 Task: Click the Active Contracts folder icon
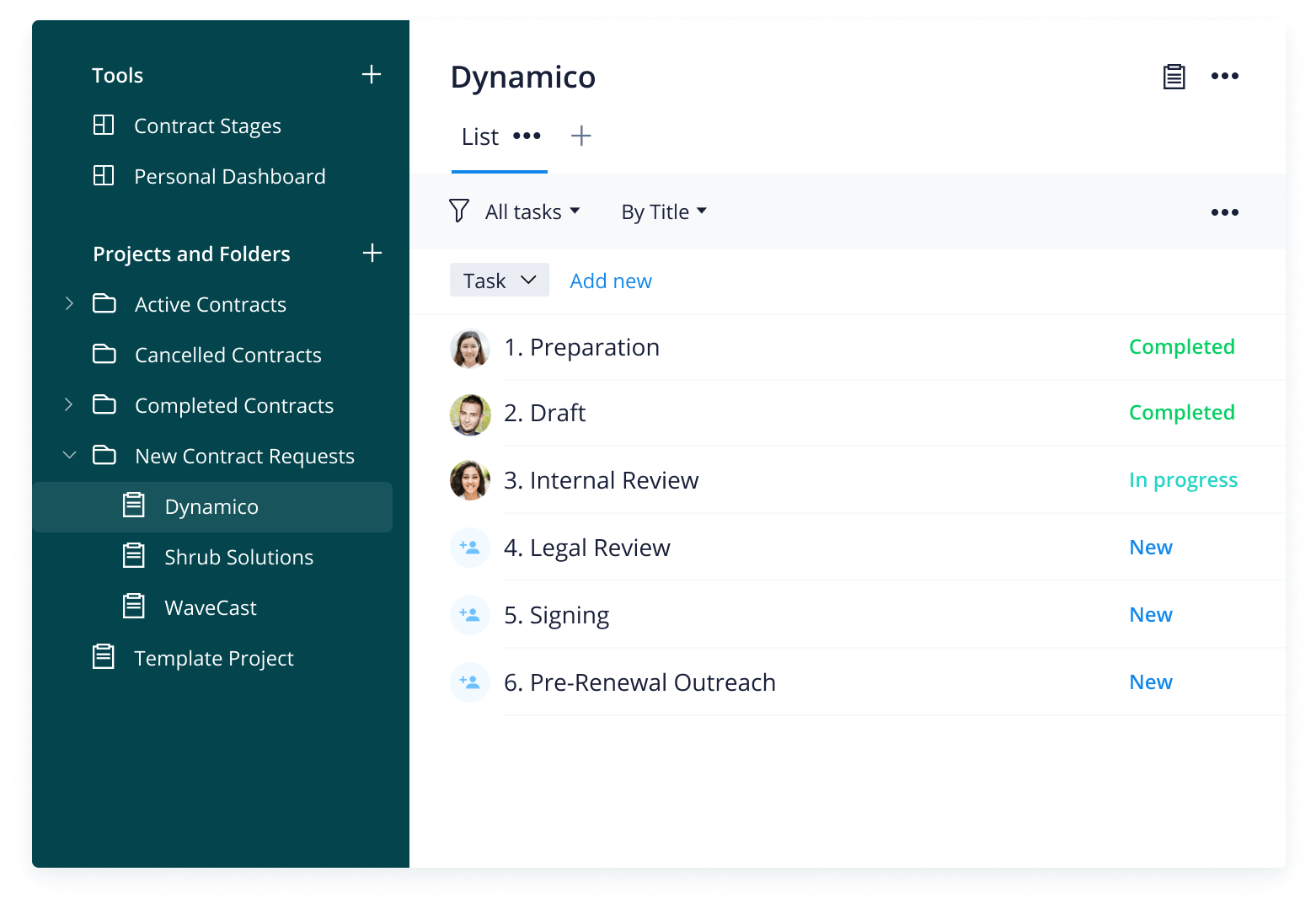(x=104, y=303)
